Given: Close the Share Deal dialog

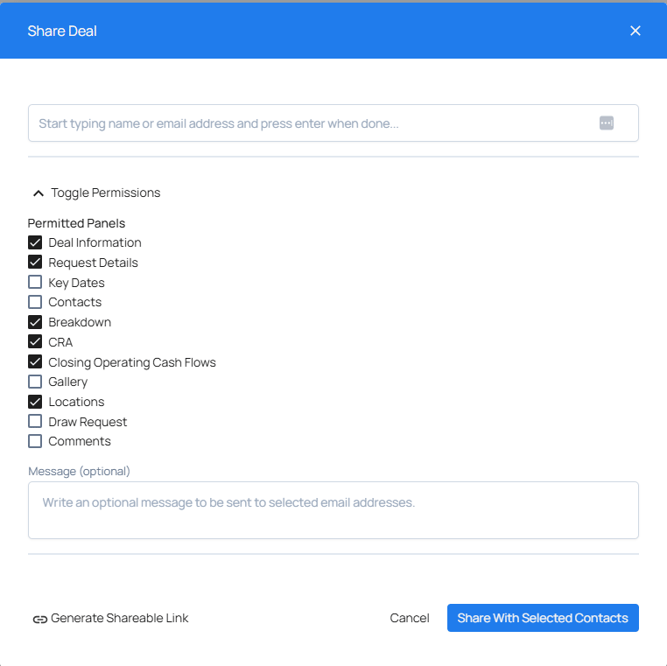Looking at the screenshot, I should pos(635,31).
